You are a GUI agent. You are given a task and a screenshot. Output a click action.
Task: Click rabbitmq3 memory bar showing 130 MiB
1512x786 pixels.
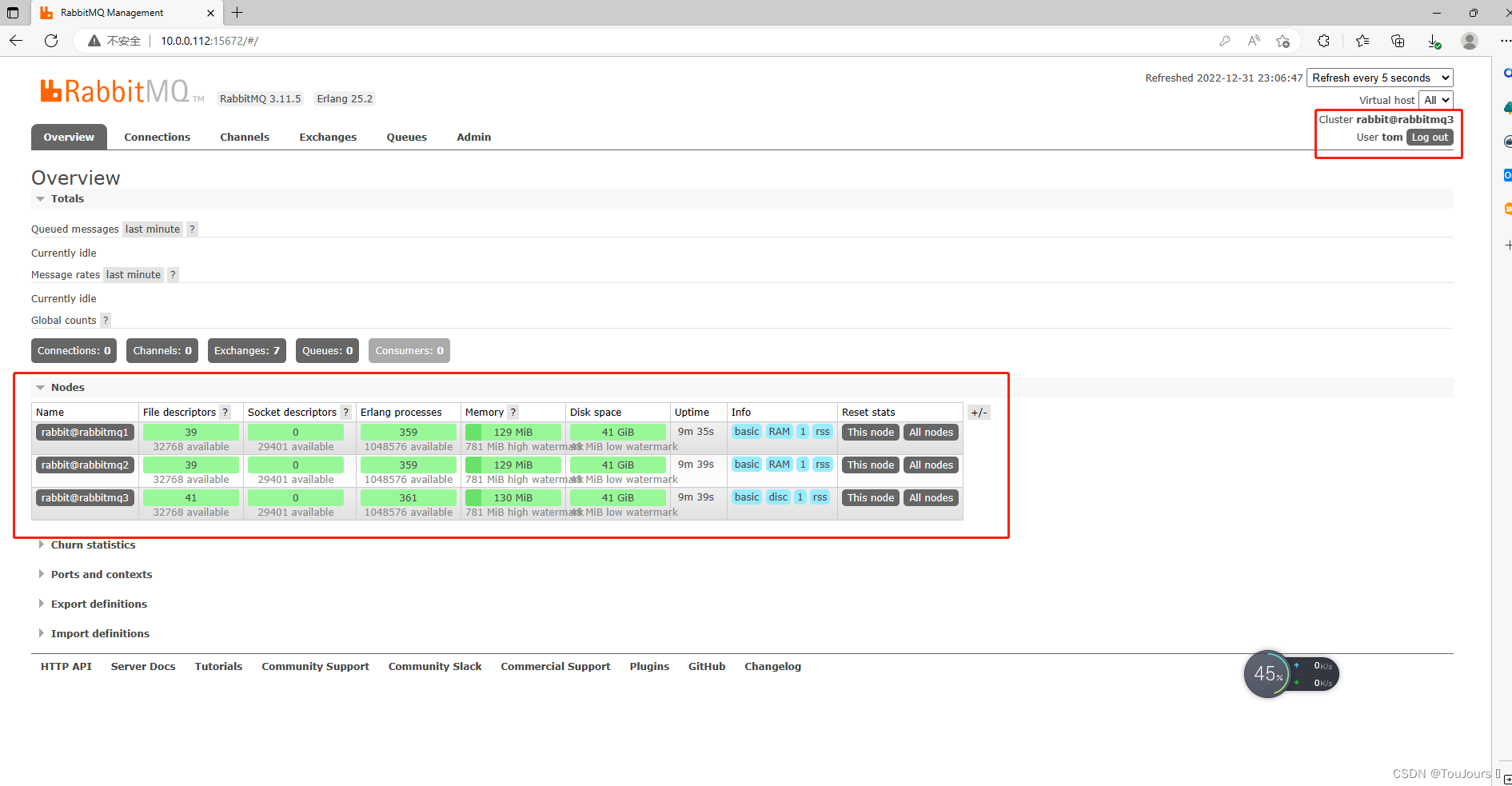point(513,497)
